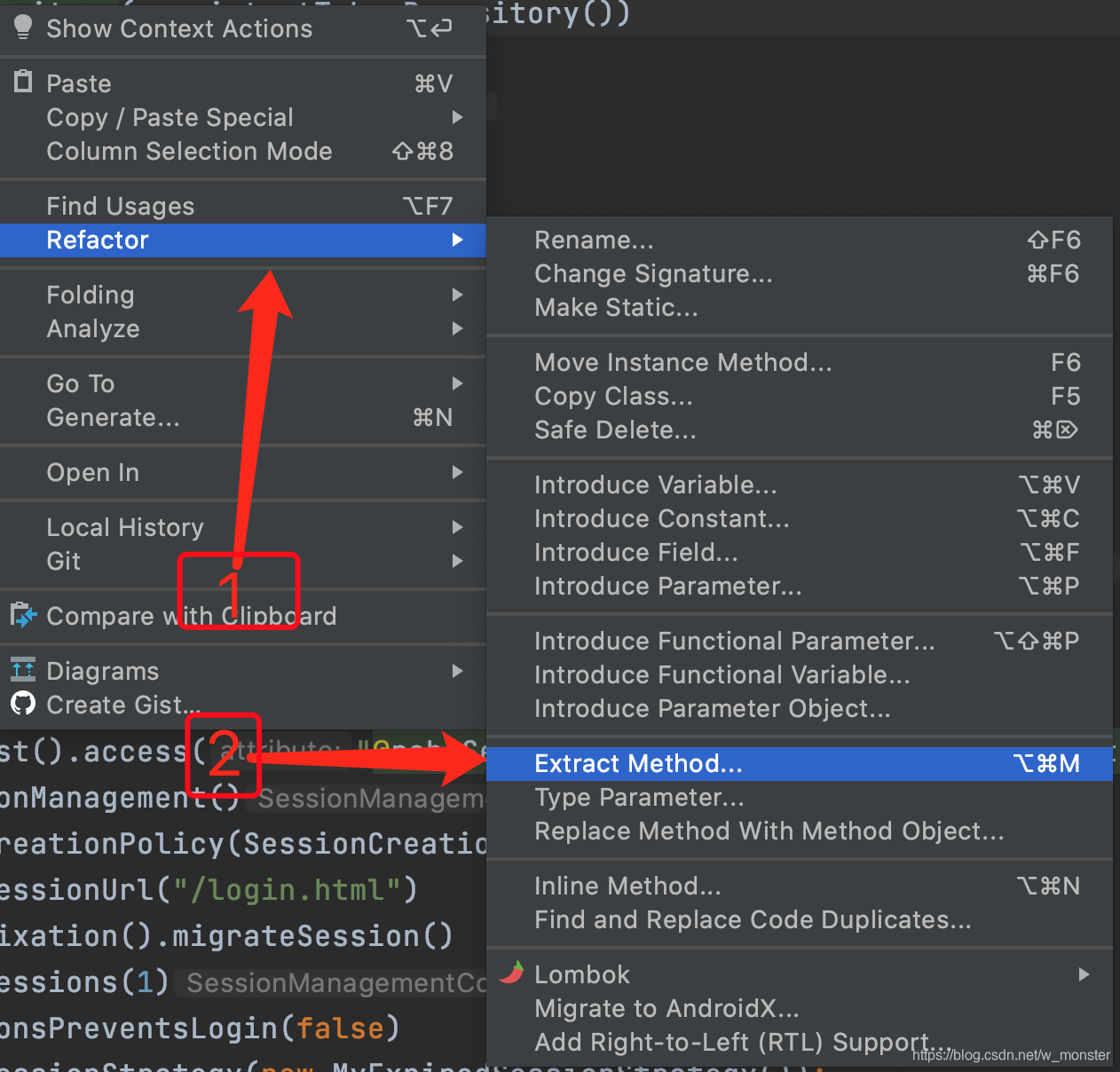The image size is (1120, 1072).
Task: Open the Open In menu item
Action: [x=243, y=472]
